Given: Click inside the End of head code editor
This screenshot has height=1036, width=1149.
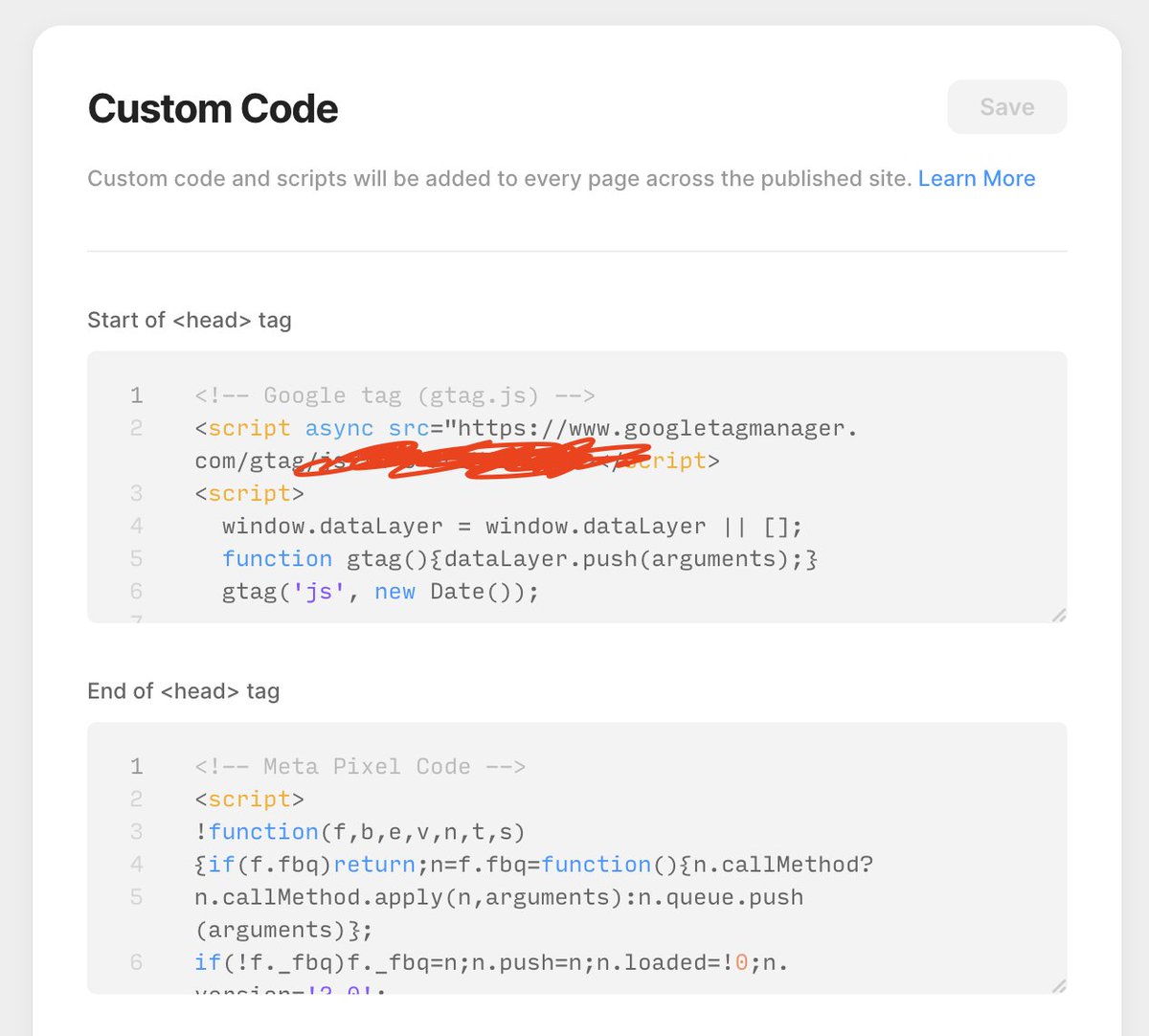Looking at the screenshot, I should click(x=576, y=858).
